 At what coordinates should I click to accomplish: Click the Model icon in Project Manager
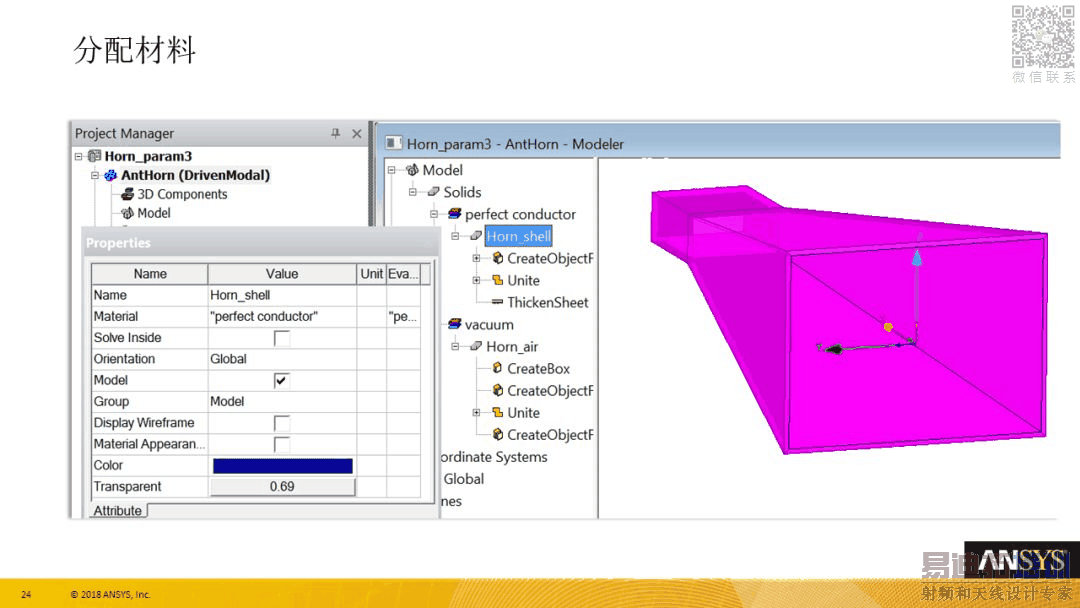[x=127, y=213]
